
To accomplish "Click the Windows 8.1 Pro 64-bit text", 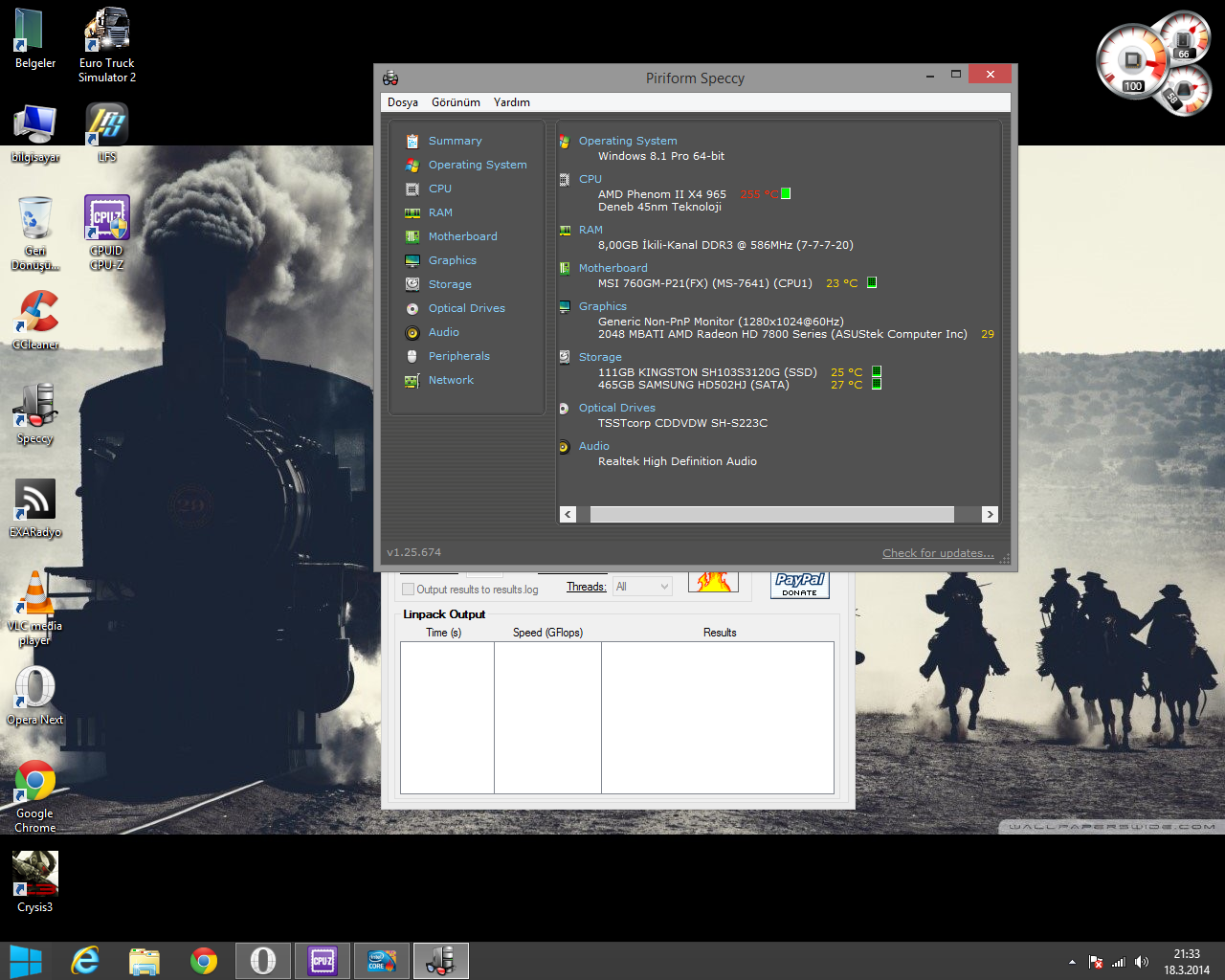I will pos(661,156).
